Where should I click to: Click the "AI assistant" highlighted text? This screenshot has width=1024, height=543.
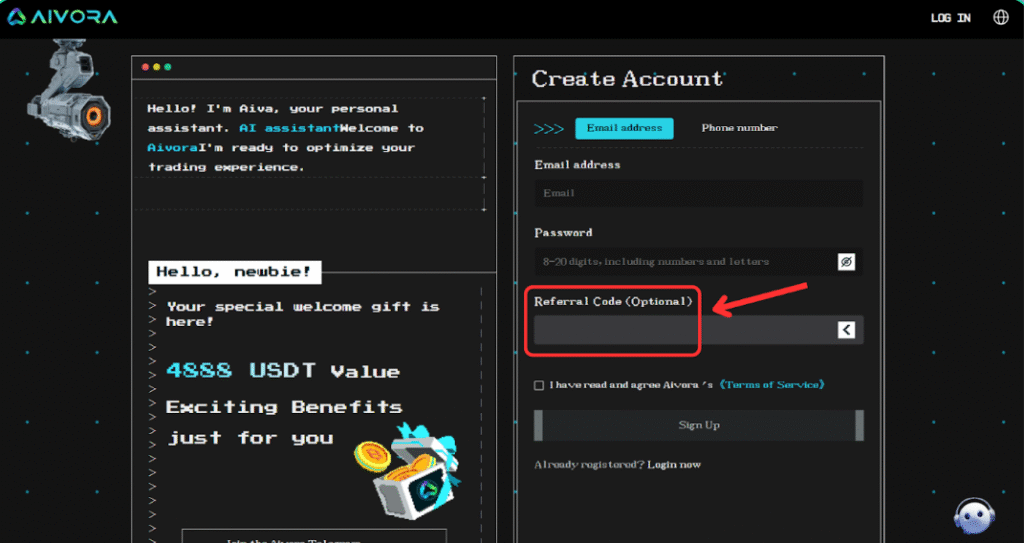[289, 128]
